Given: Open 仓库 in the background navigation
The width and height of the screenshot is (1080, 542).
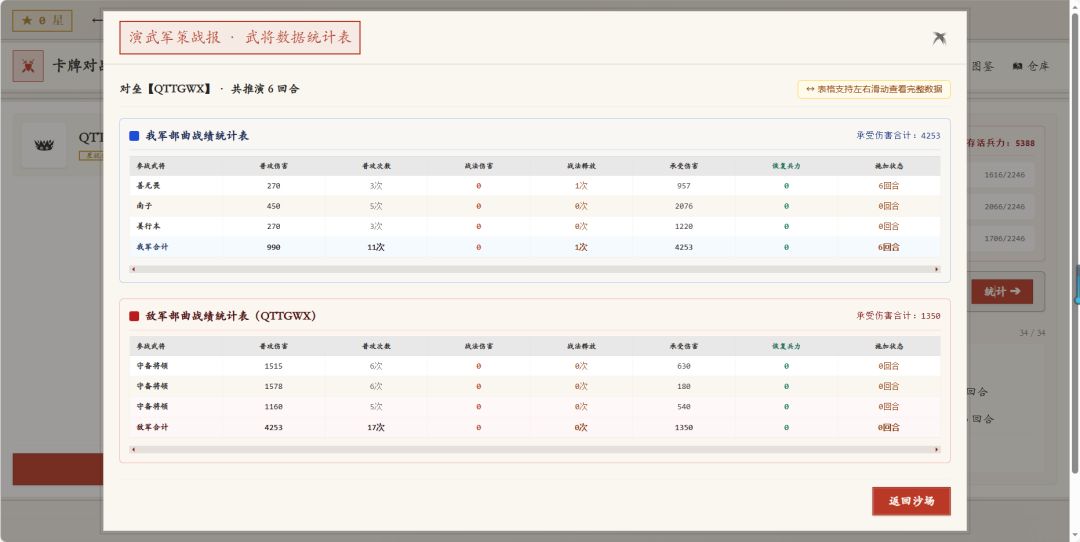Looking at the screenshot, I should click(1031, 67).
